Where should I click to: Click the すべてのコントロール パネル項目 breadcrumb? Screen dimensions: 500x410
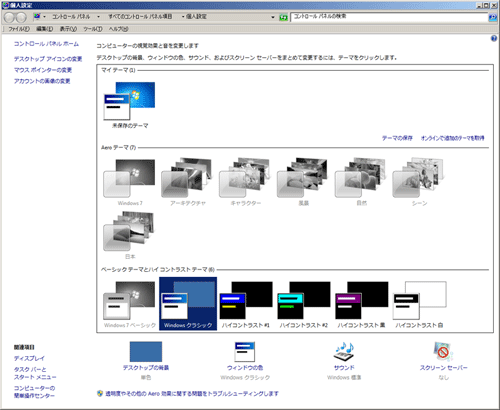pyautogui.click(x=140, y=17)
